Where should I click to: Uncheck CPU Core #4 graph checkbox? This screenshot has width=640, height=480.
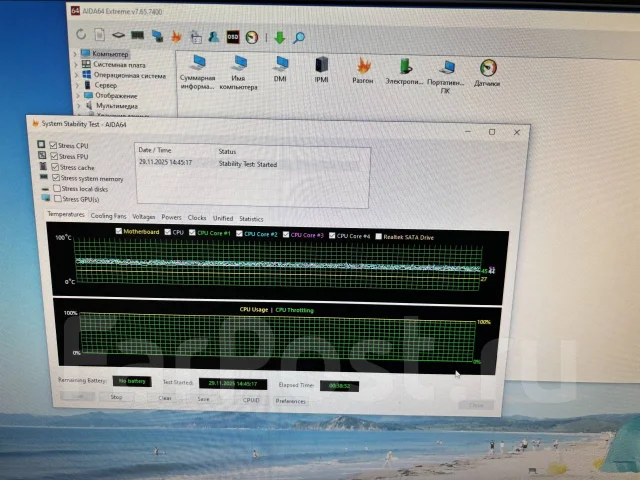pyautogui.click(x=332, y=235)
